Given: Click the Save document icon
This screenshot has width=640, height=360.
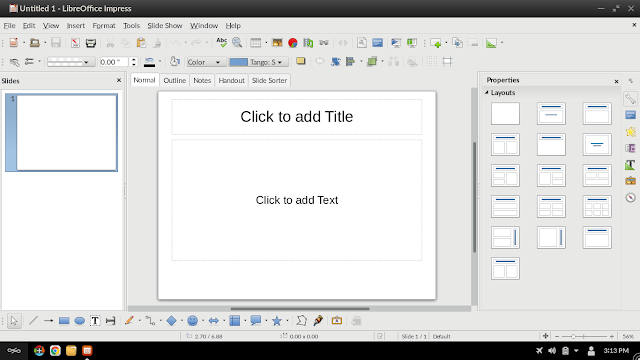Looking at the screenshot, I should click(56, 42).
